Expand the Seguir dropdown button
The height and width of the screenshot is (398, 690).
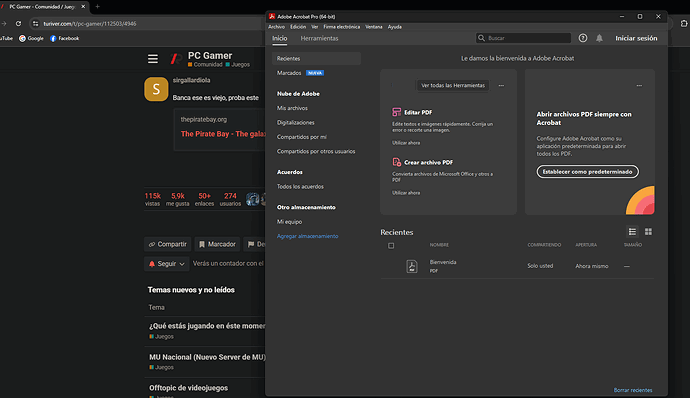[166, 264]
